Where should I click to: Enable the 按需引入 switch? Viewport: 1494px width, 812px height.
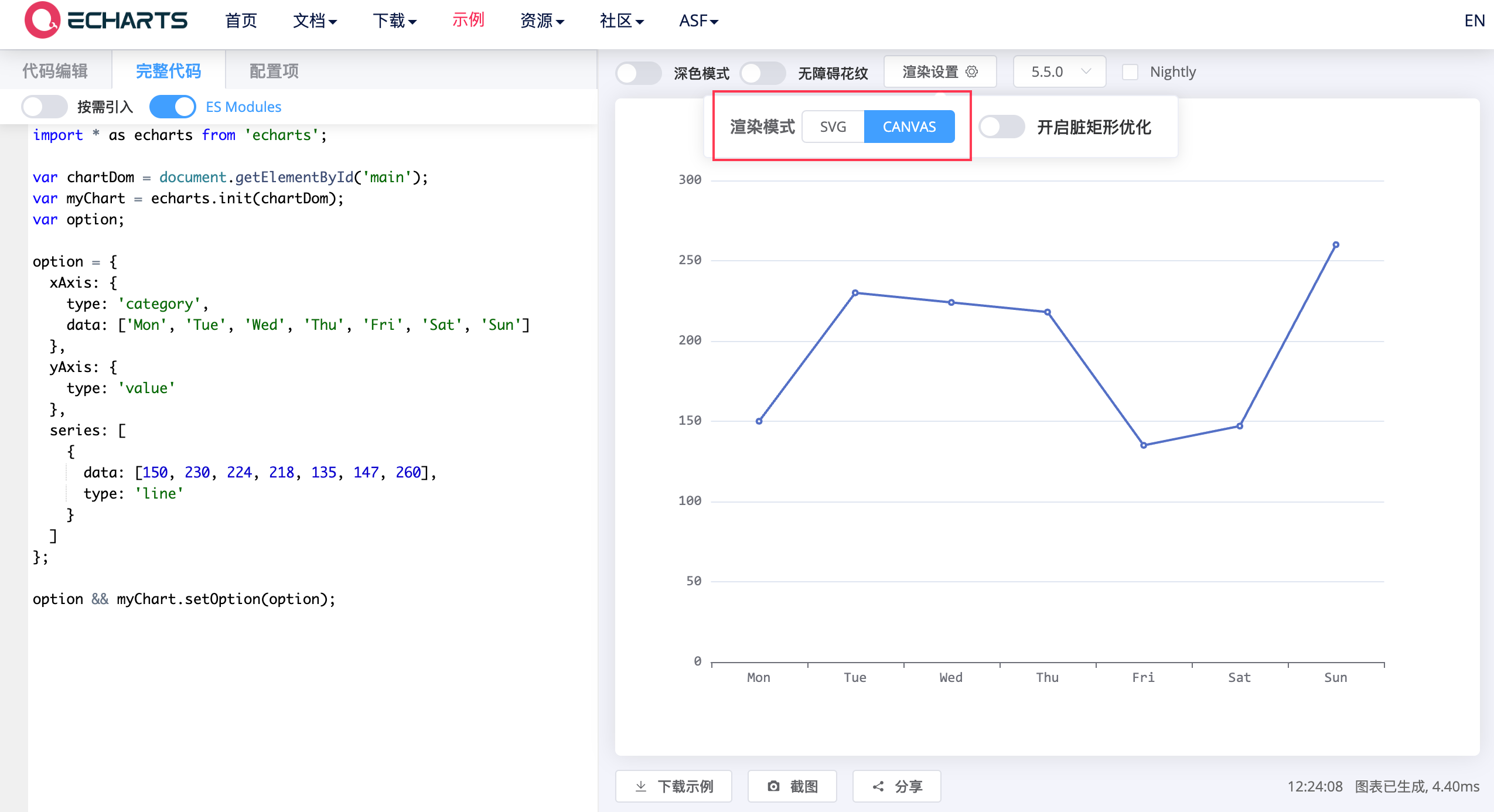click(x=45, y=107)
